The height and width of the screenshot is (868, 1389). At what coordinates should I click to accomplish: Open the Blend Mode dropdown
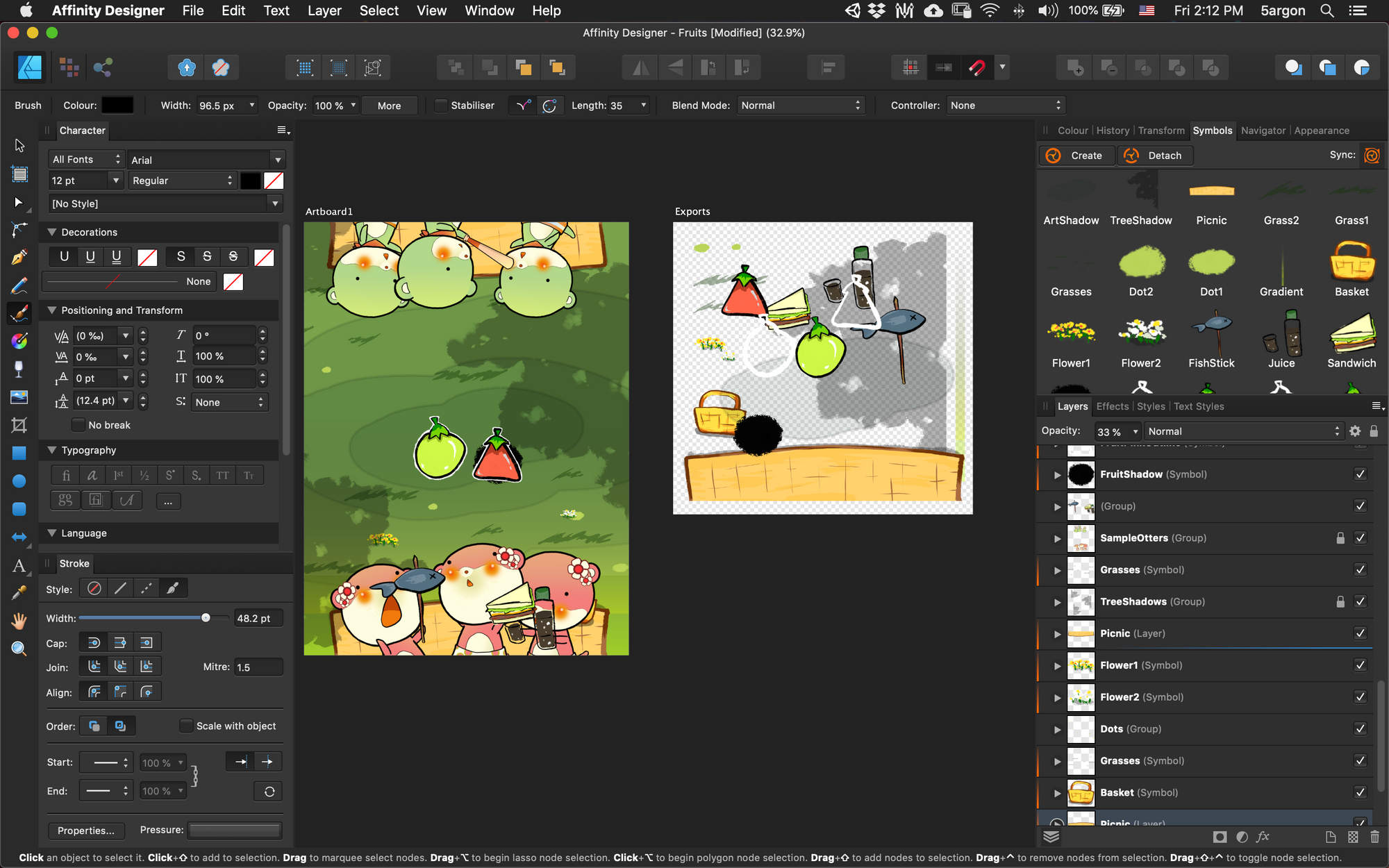799,105
